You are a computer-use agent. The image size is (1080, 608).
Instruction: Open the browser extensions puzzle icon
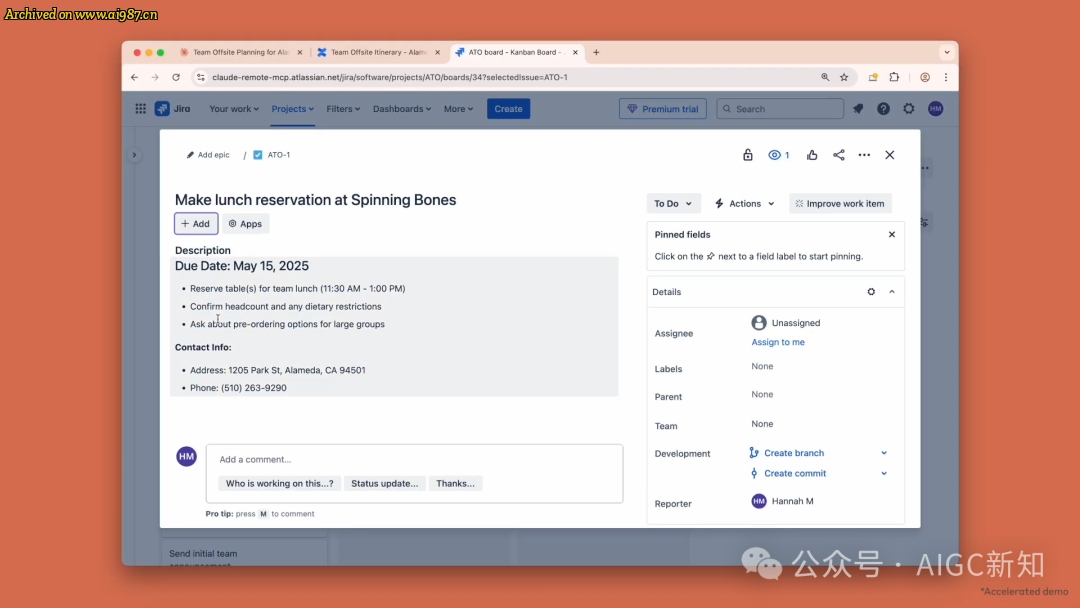[x=894, y=77]
